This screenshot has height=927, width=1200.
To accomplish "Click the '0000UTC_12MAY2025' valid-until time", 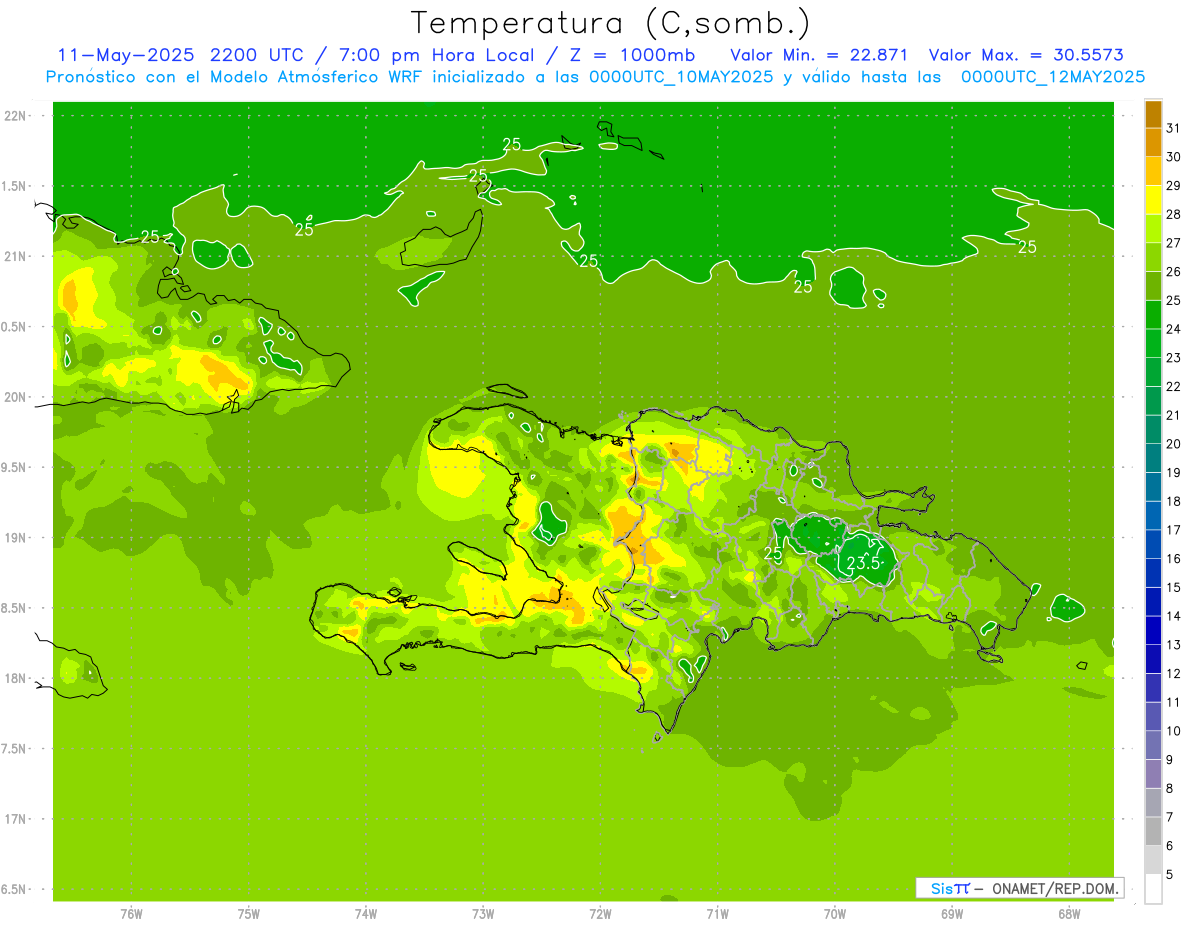I will (x=1053, y=76).
